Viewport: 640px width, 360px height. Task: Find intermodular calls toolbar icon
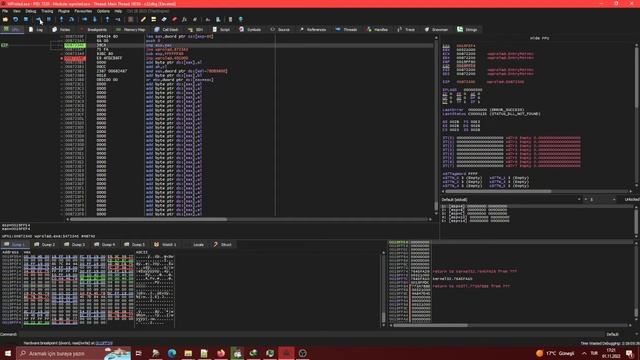tap(218, 19)
